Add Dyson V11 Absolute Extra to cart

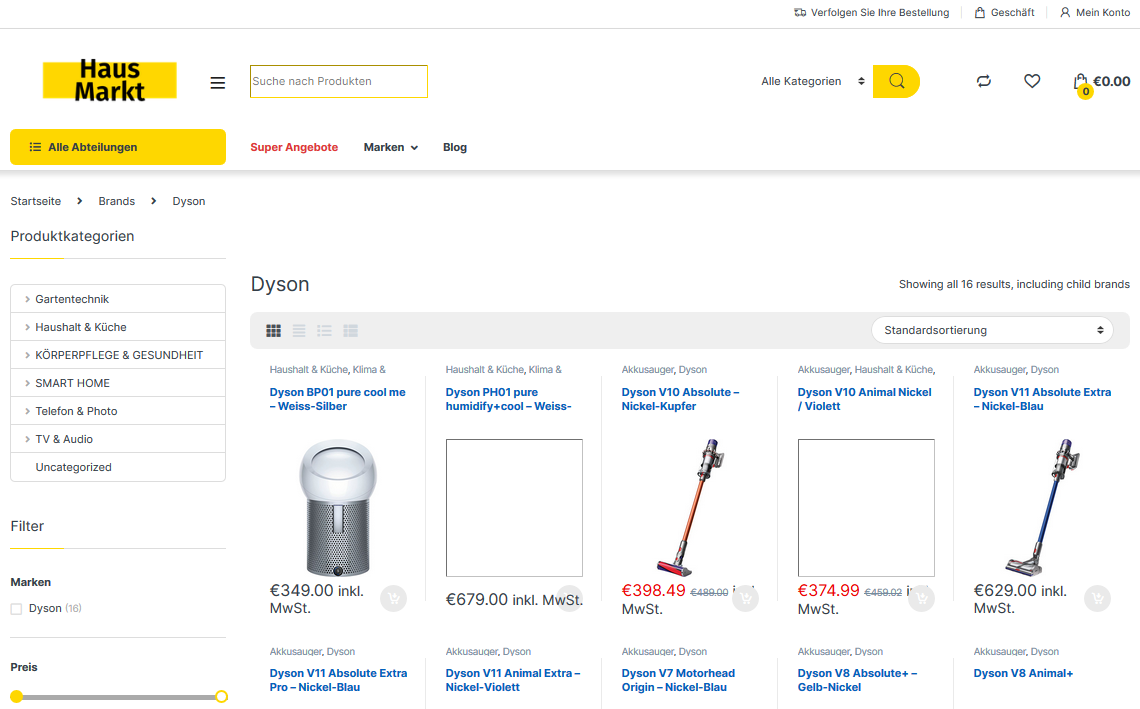point(1097,598)
